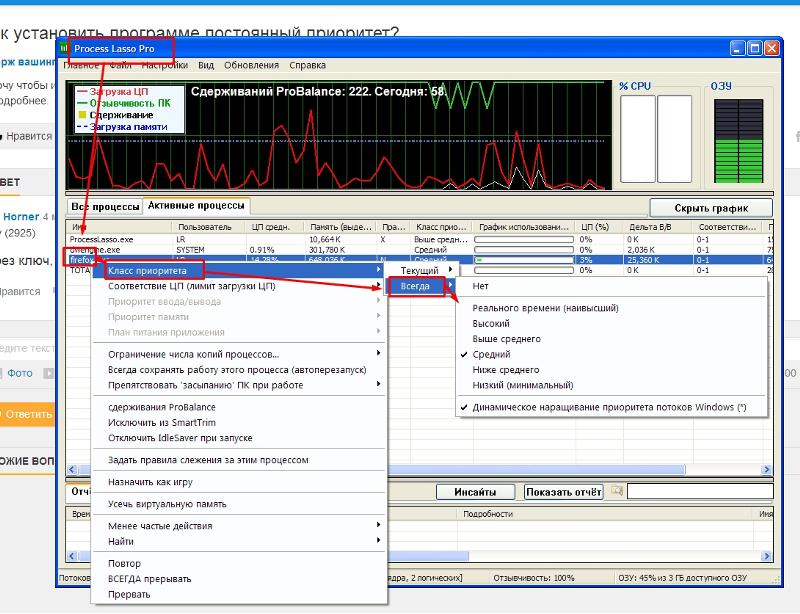Click the text field right of Показать отчёт
Screen dimensions: 800x614
coord(700,491)
